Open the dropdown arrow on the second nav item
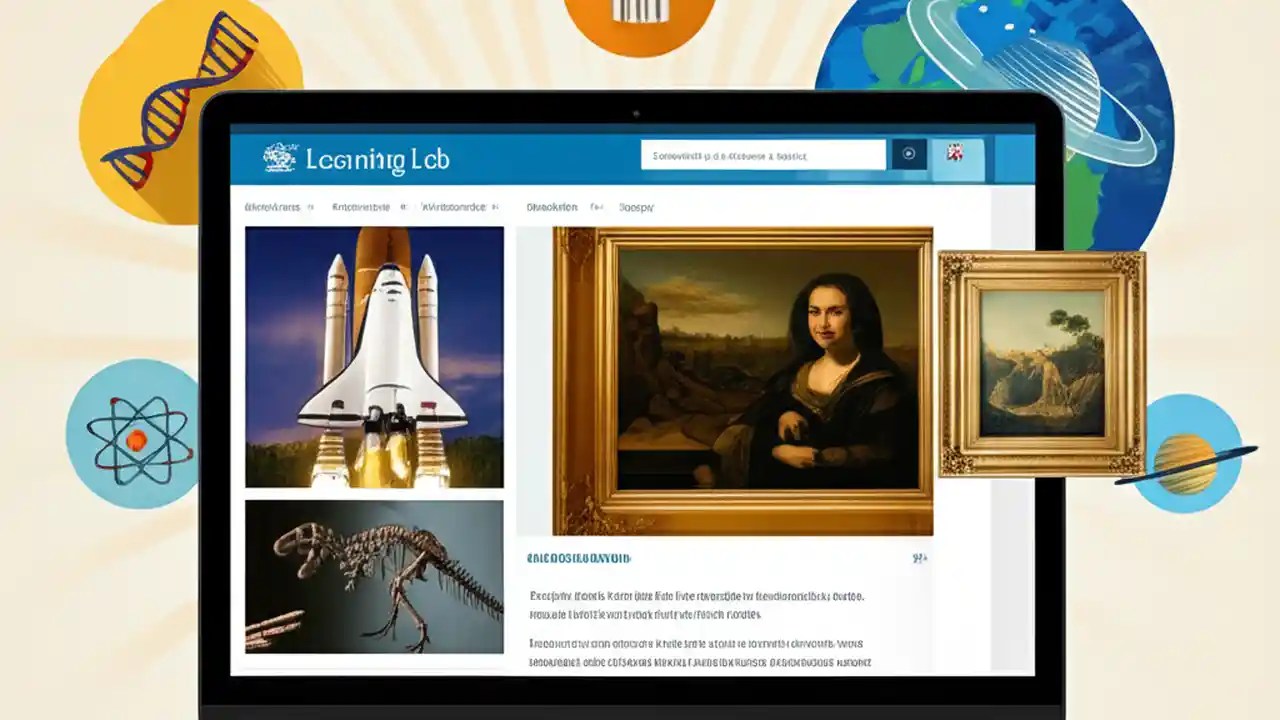Screen dimensions: 1280x720 pyautogui.click(x=400, y=206)
